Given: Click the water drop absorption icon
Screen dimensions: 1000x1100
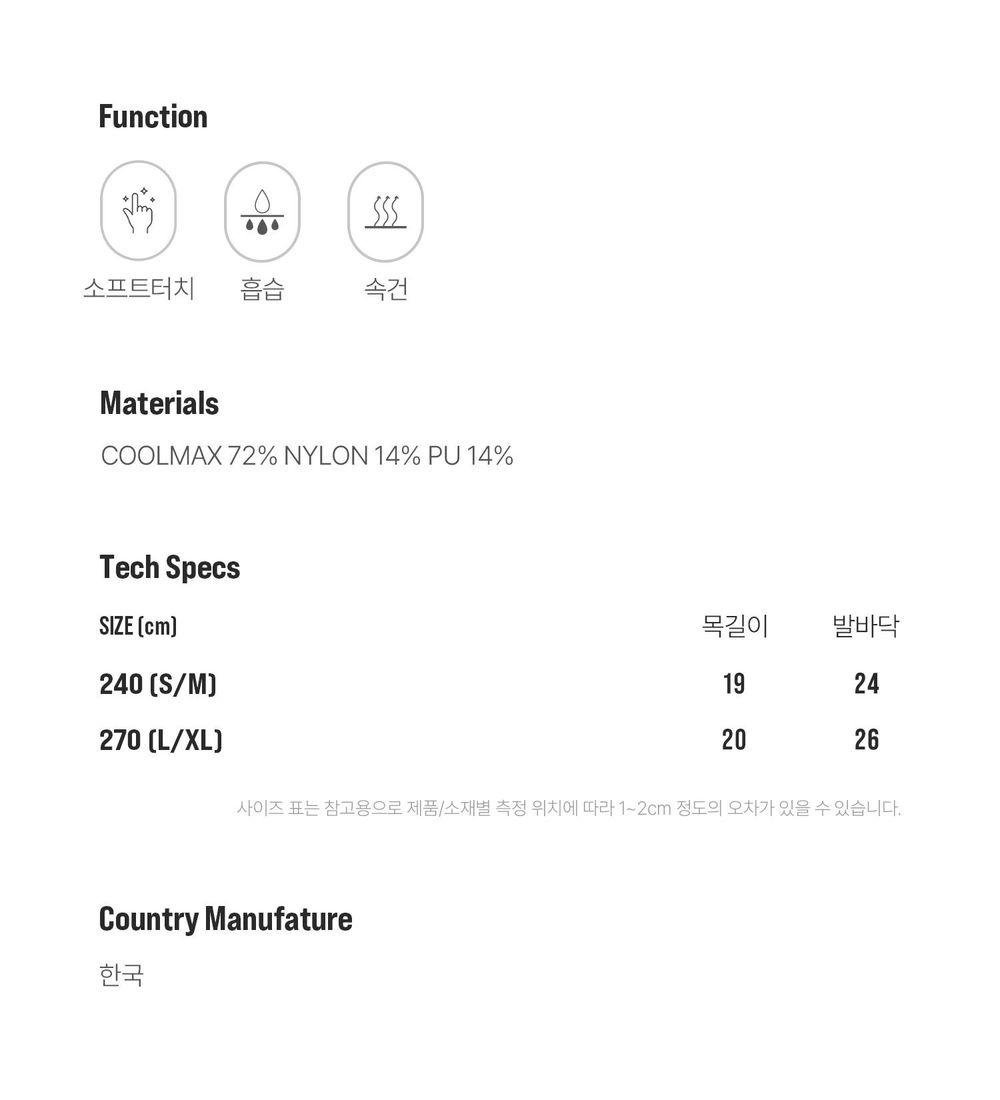Looking at the screenshot, I should coord(262,211).
